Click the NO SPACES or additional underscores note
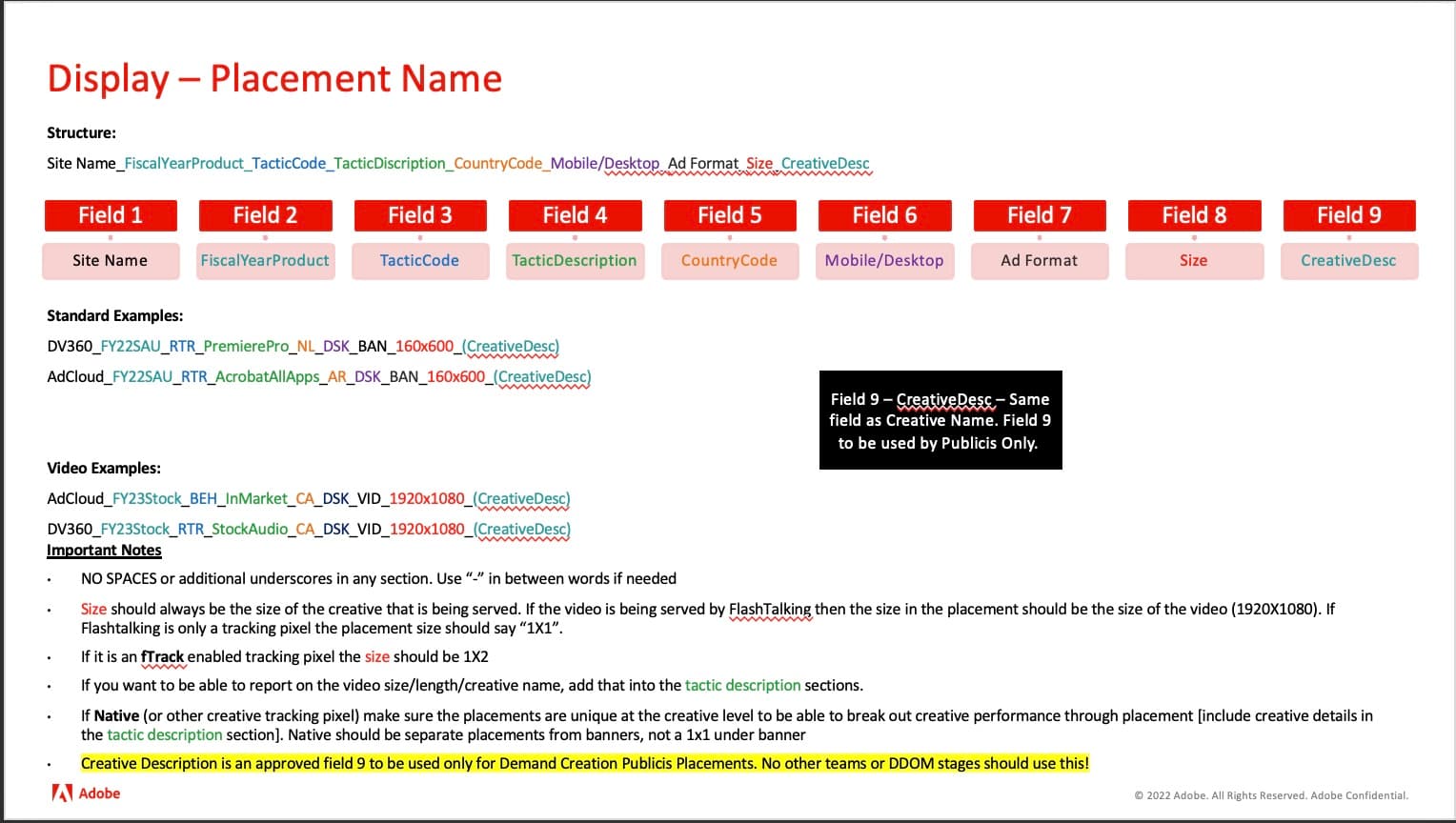 [x=378, y=578]
